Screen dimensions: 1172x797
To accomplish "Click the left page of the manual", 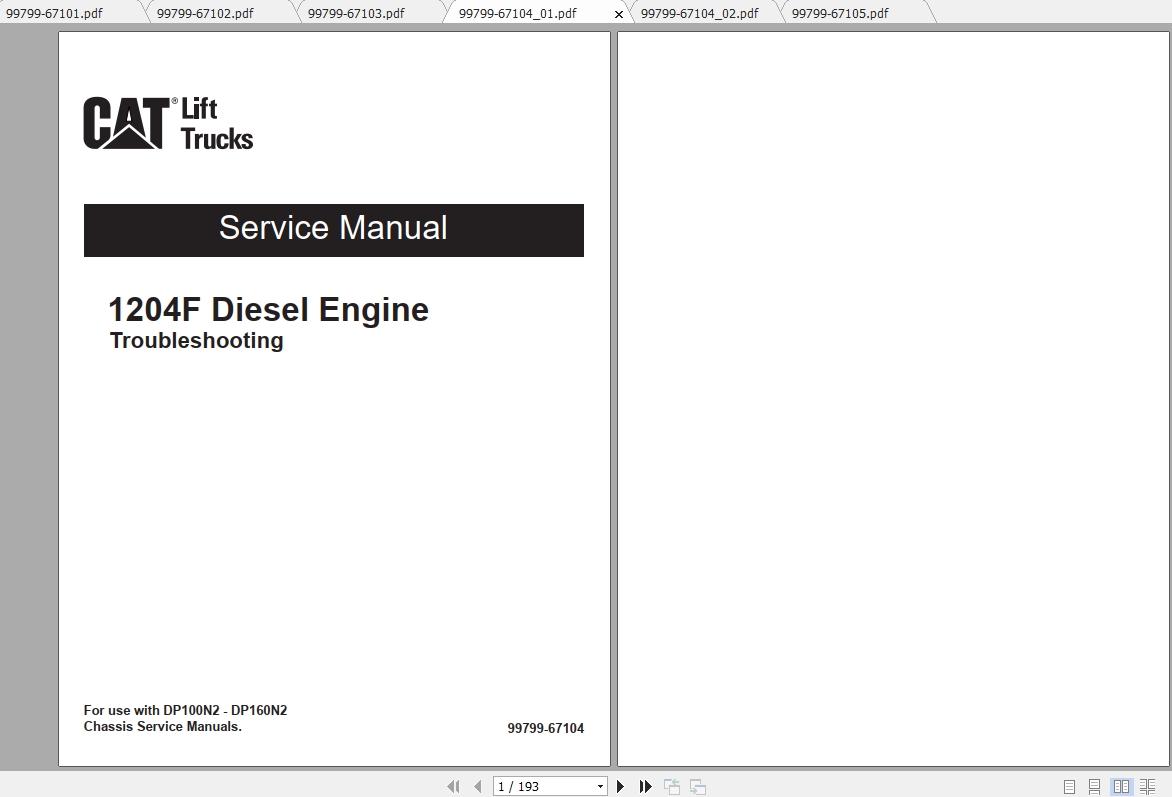I will tap(334, 400).
